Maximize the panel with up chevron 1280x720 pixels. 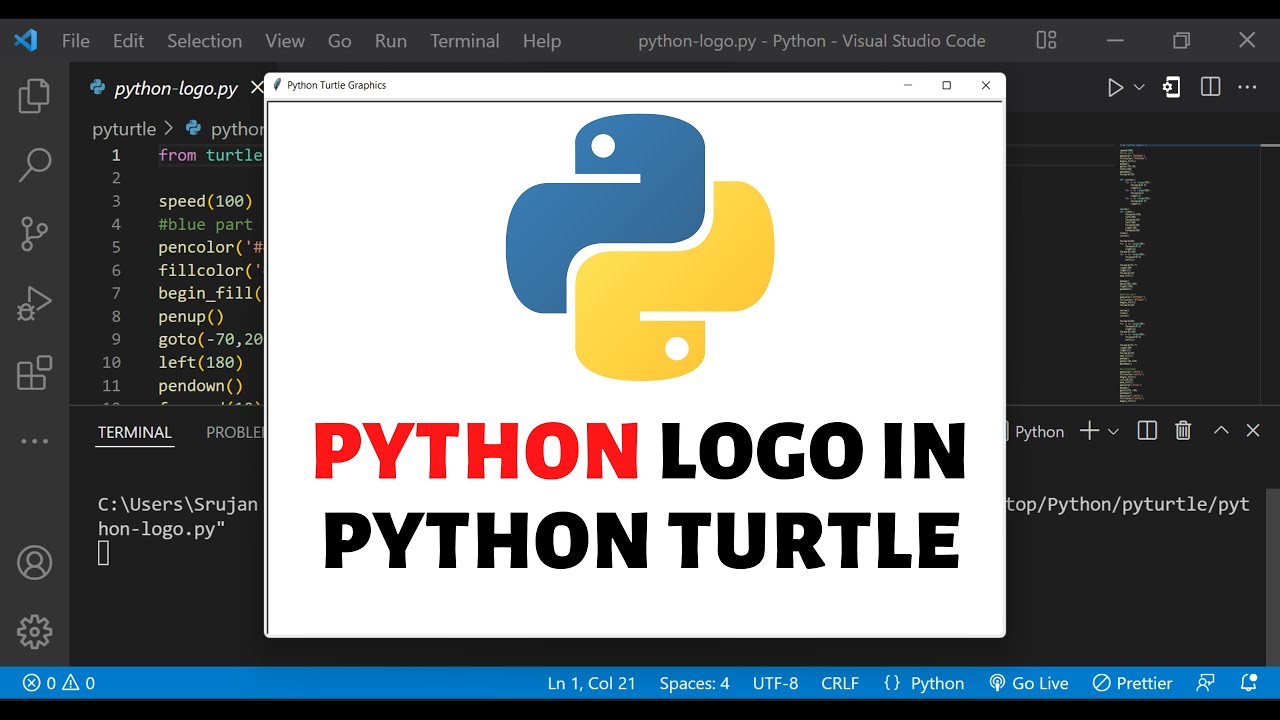pos(1221,431)
